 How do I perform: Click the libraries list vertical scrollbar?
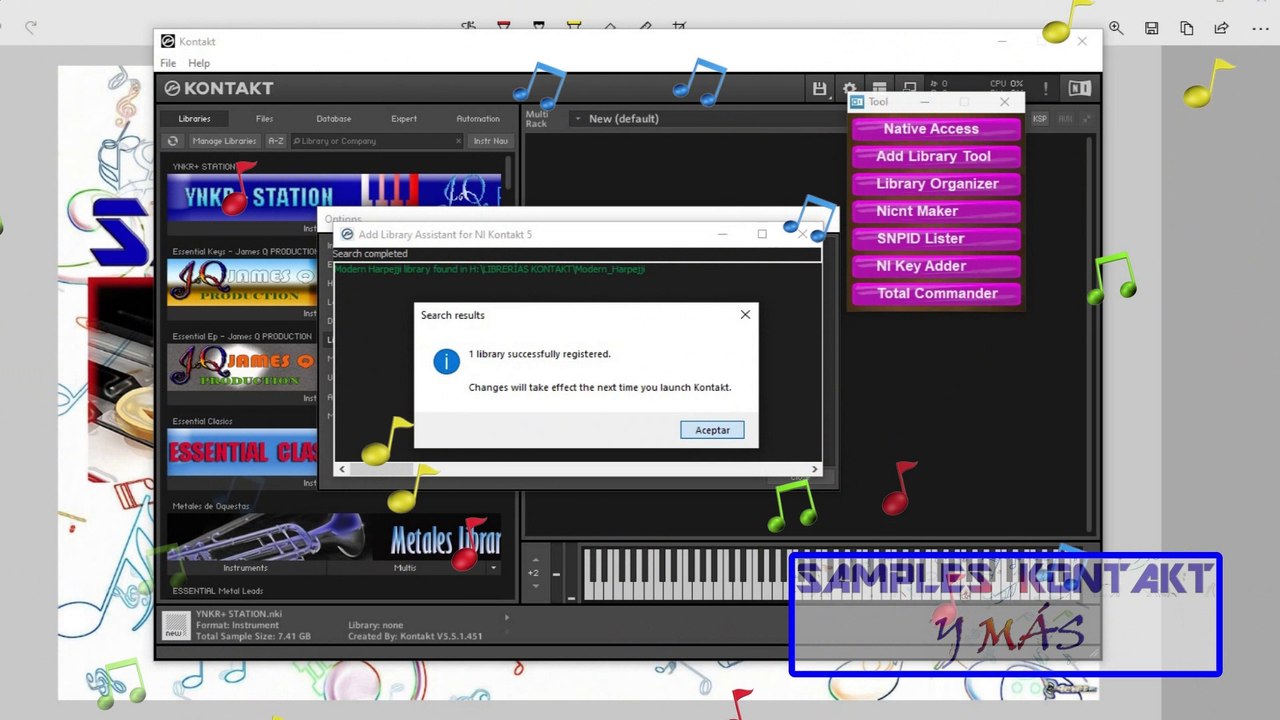[x=509, y=171]
